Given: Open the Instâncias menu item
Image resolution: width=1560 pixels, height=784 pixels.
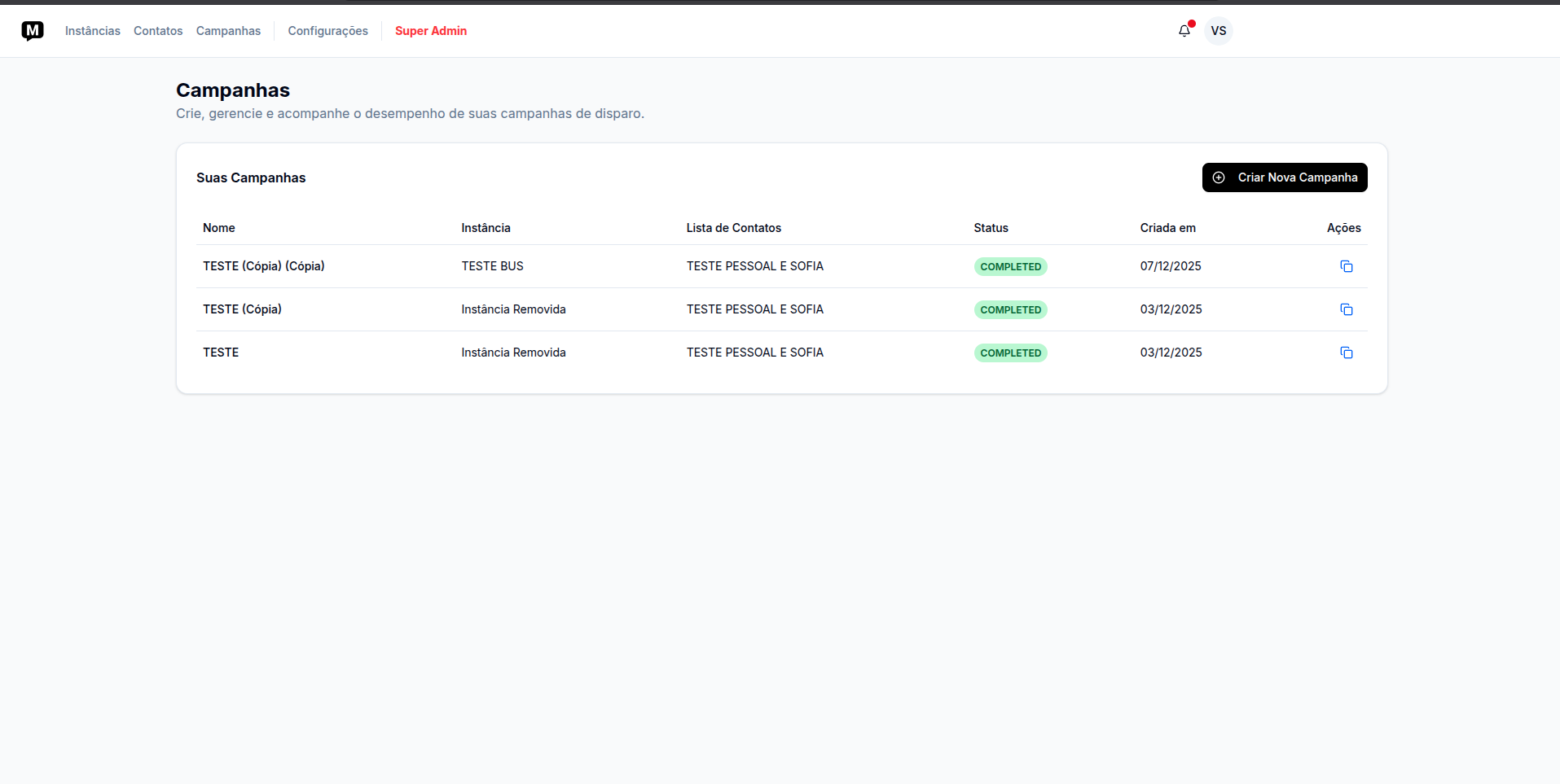Looking at the screenshot, I should coord(92,31).
